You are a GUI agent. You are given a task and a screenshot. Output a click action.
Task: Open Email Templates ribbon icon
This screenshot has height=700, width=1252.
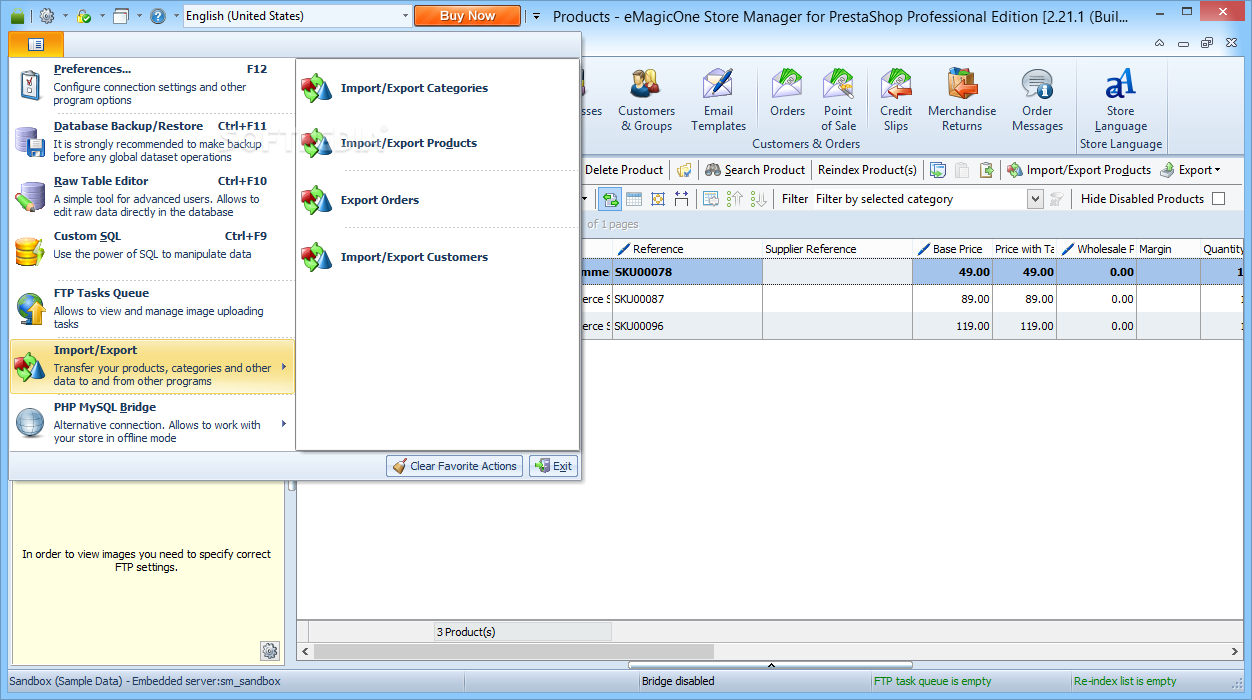718,100
